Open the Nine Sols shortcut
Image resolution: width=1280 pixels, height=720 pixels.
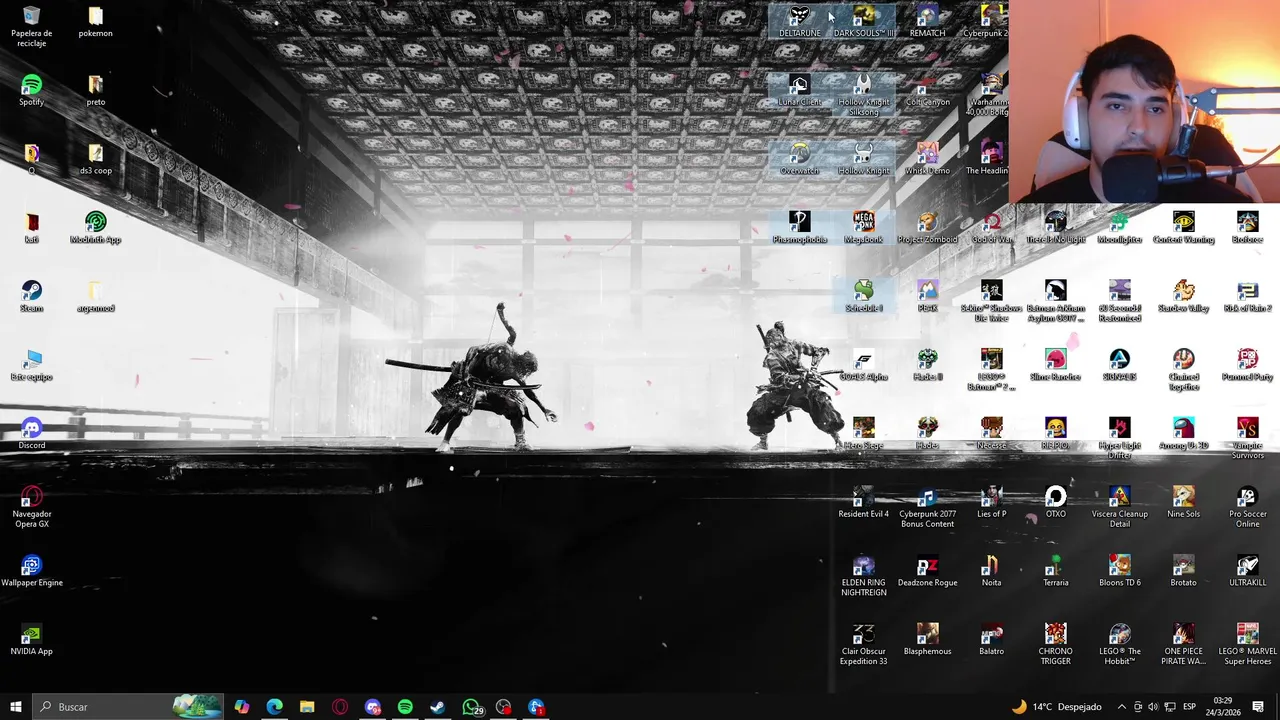1183,502
